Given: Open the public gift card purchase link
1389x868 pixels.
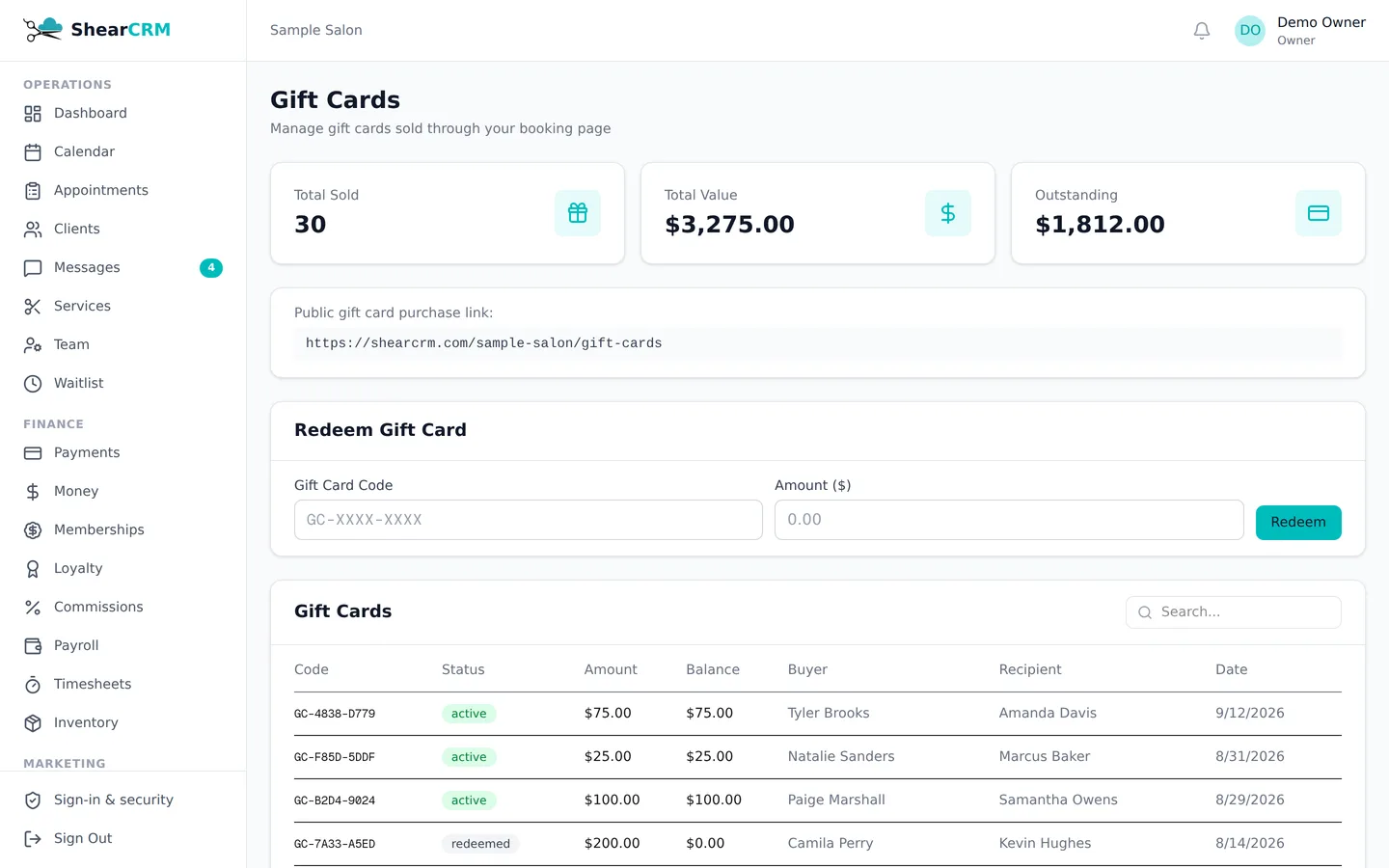Looking at the screenshot, I should pyautogui.click(x=483, y=343).
